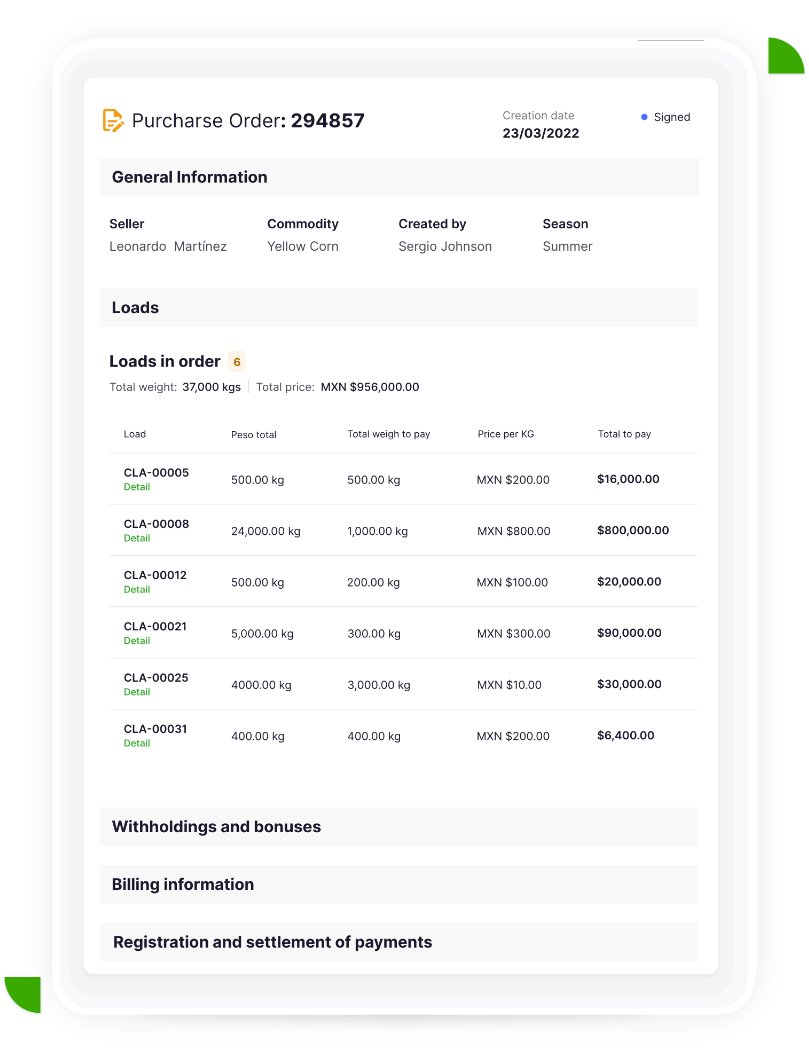View Detail of load CLA-00025

136,692
